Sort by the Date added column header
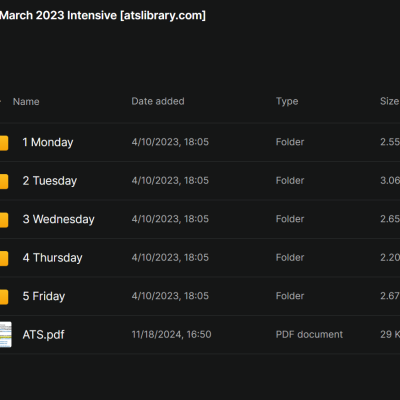 [x=158, y=101]
